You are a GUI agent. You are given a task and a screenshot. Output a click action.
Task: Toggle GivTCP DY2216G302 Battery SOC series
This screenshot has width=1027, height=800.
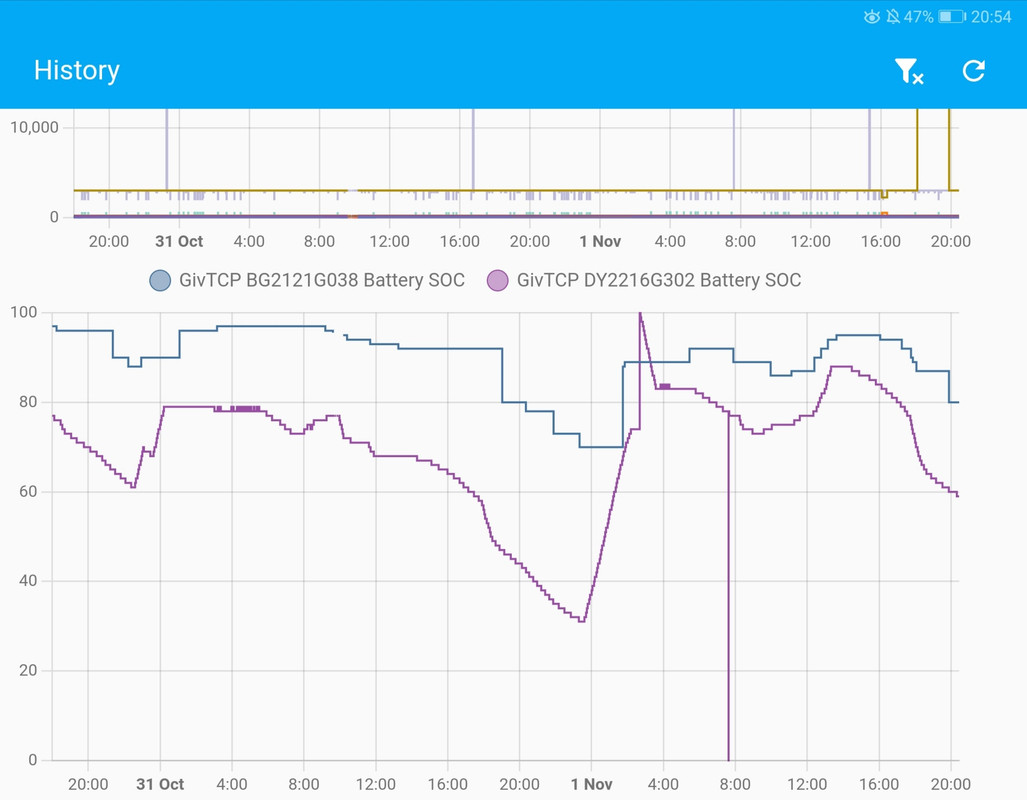click(x=644, y=280)
